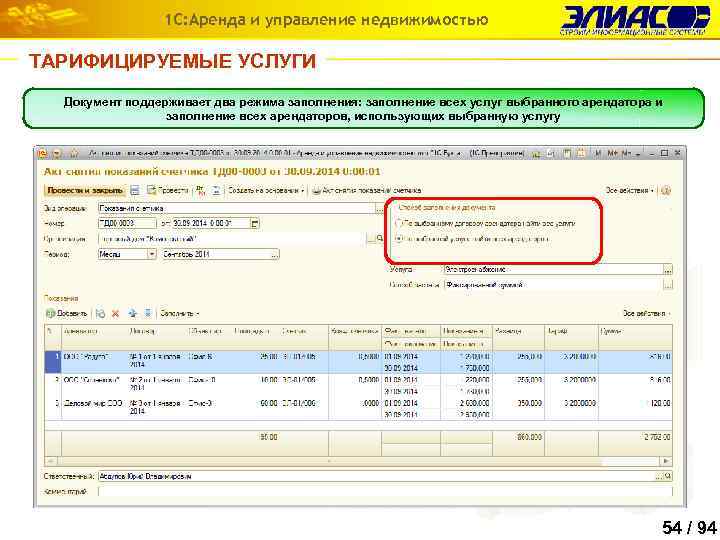Click the calculator icon in title bar
Viewport: 720px width, 540px height.
[x=568, y=153]
